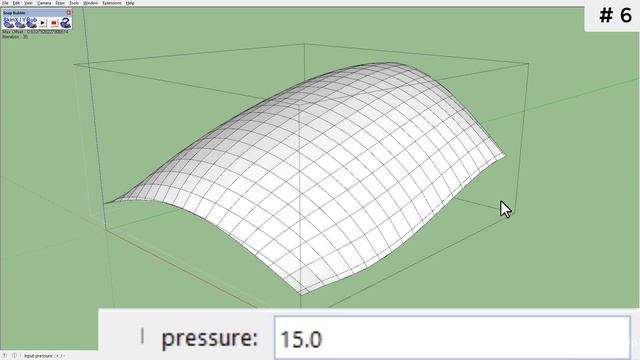The image size is (640, 360).
Task: Click the info icon in the status bar
Action: (x=14, y=356)
